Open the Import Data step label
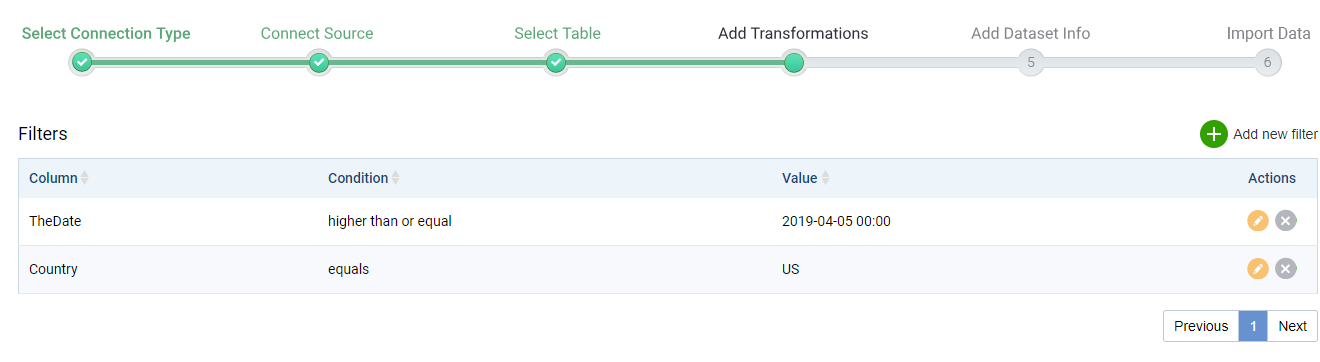 tap(1268, 33)
